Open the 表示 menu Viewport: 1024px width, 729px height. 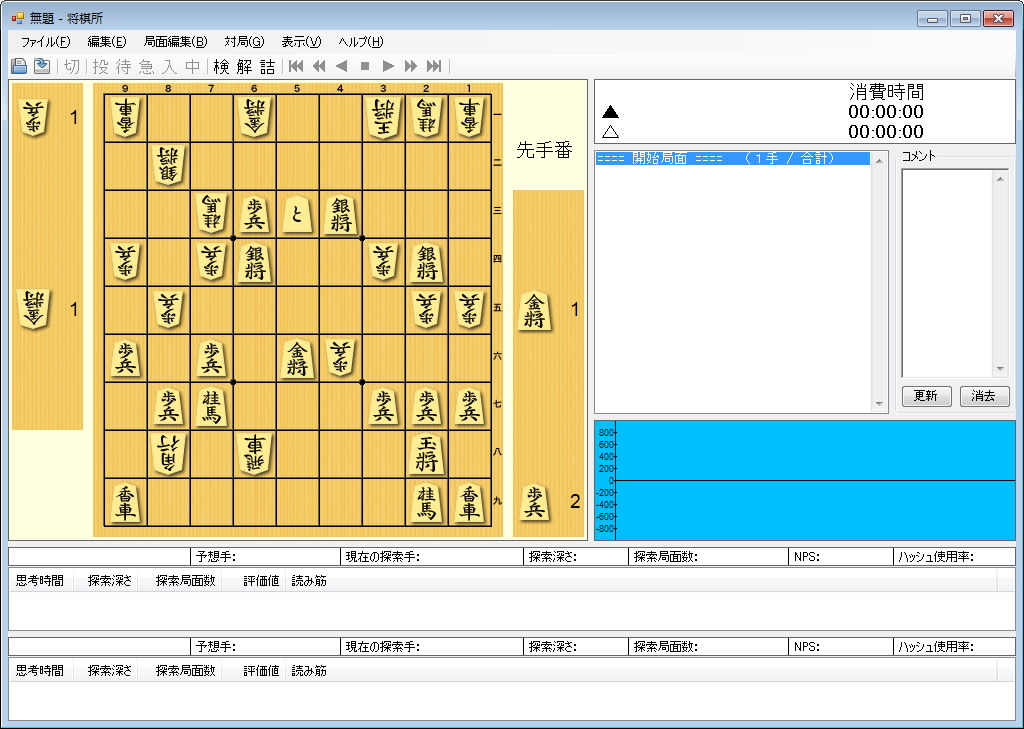[301, 41]
